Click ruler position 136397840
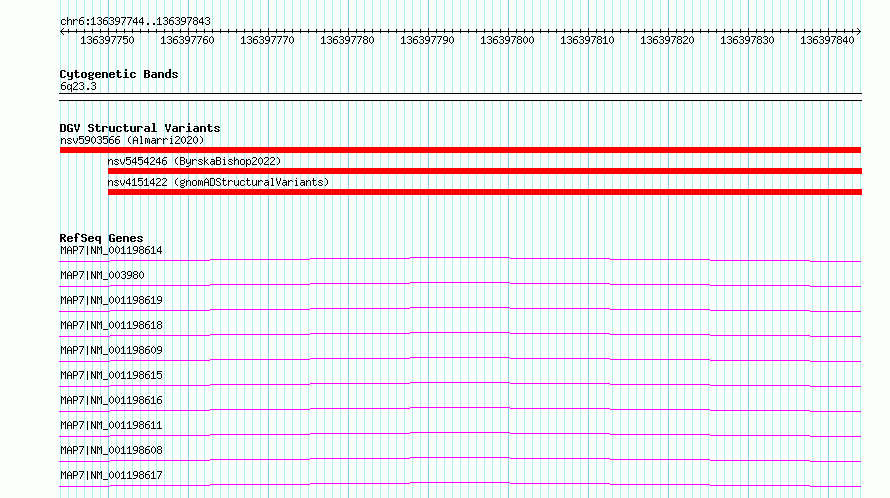890x498 pixels. pyautogui.click(x=828, y=40)
